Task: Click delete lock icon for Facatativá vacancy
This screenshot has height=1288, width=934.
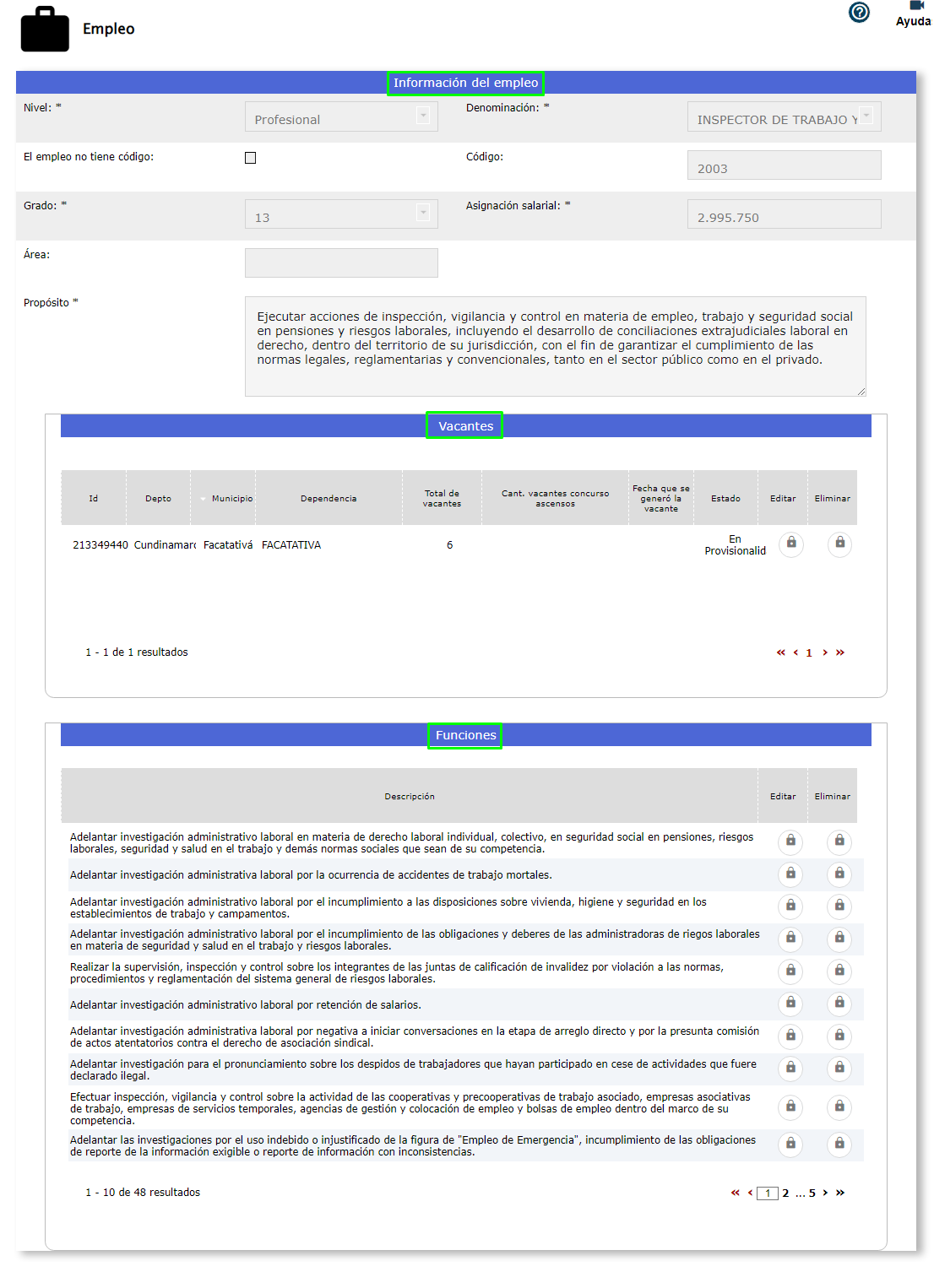Action: 839,544
